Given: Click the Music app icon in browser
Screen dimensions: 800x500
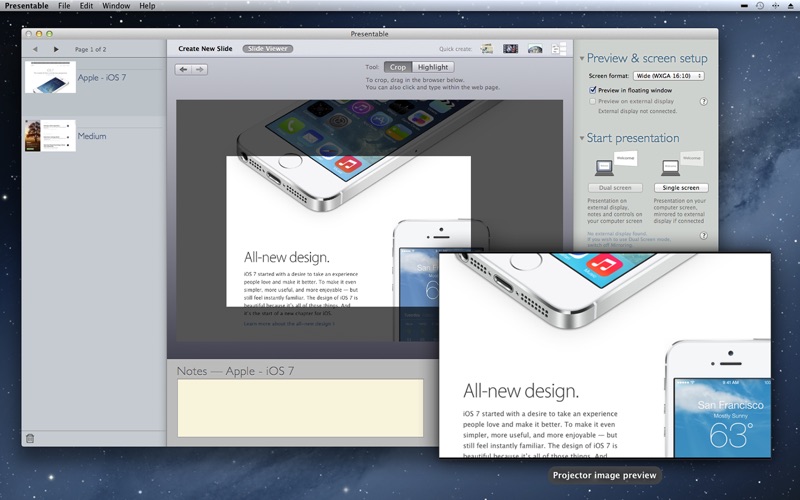Looking at the screenshot, I should [348, 164].
